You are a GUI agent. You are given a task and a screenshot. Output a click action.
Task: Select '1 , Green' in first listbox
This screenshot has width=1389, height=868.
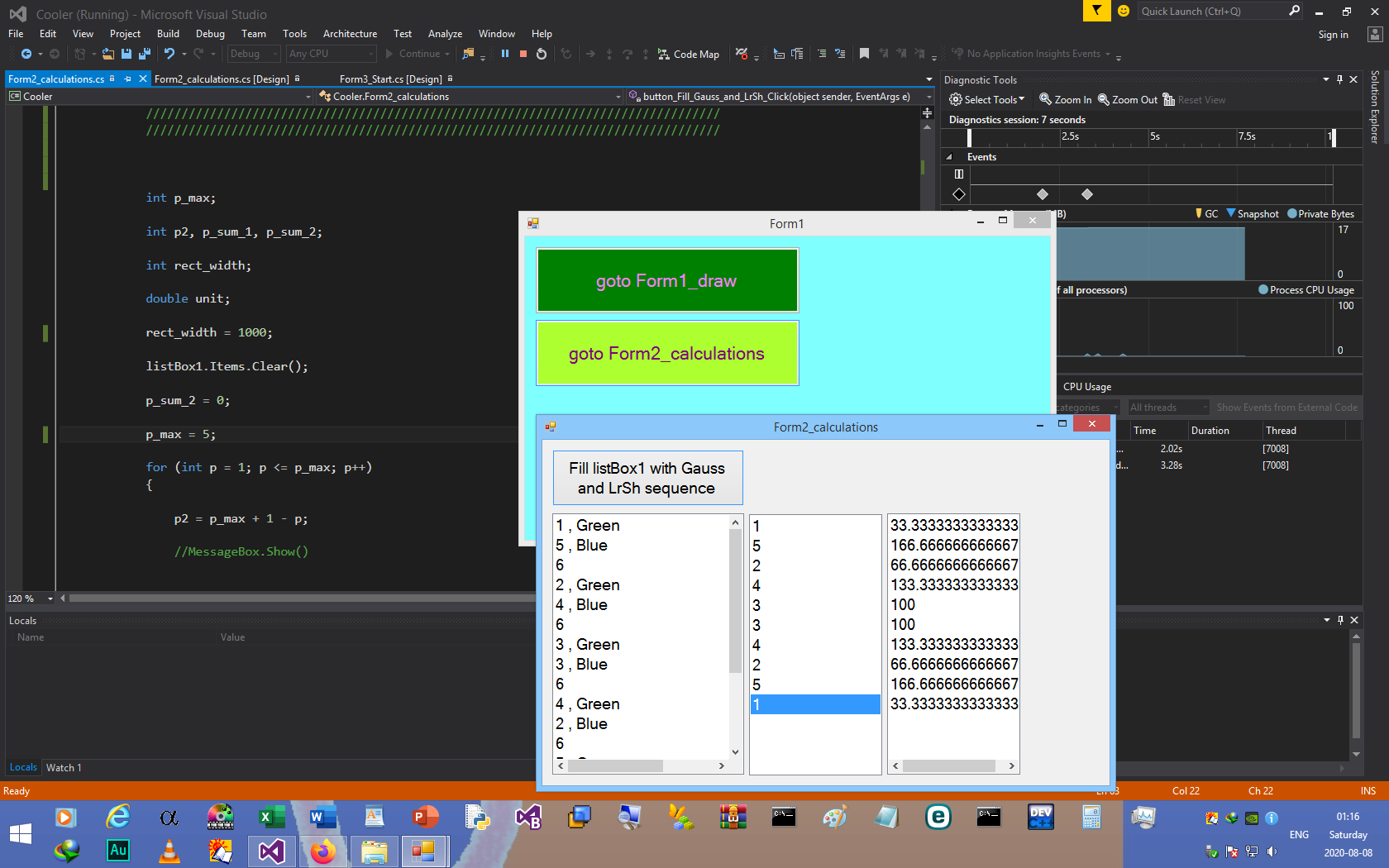tap(642, 526)
